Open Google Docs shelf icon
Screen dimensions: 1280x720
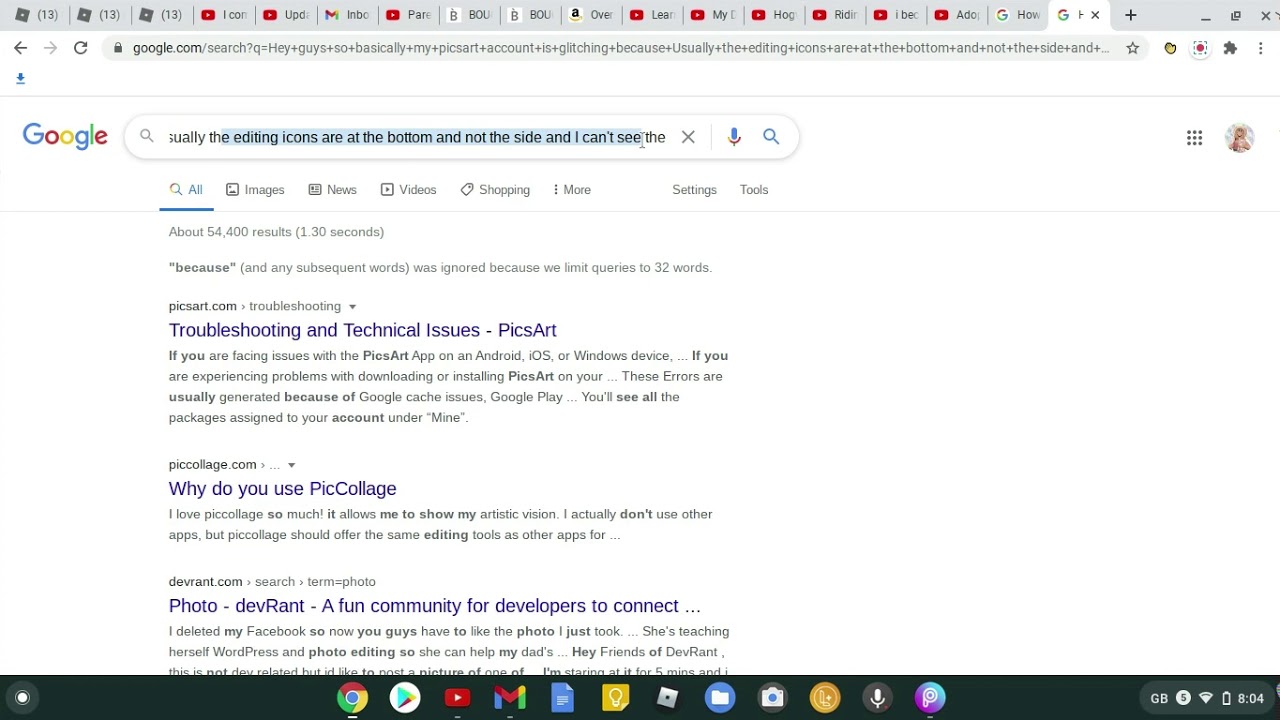(562, 698)
